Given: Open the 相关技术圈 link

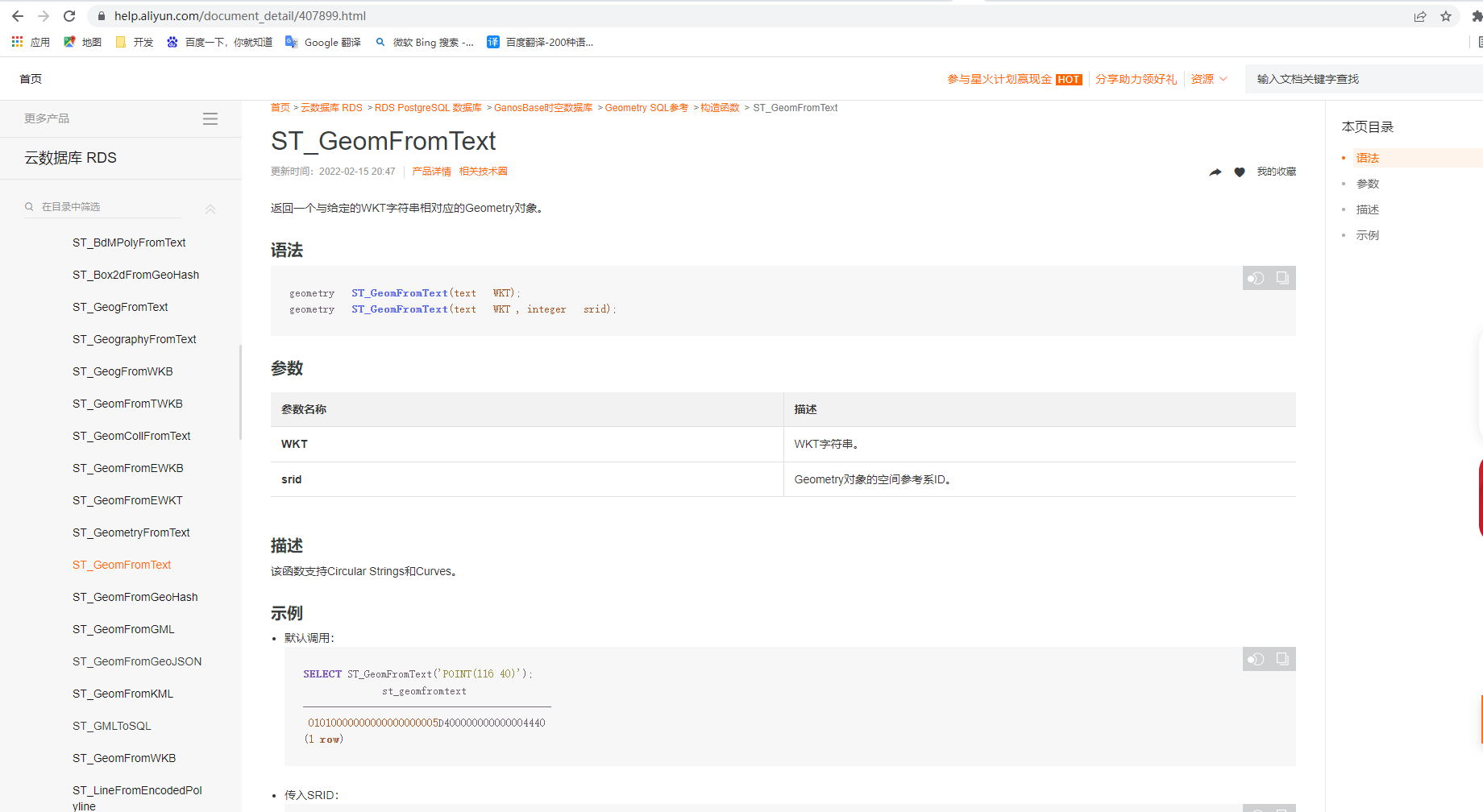Looking at the screenshot, I should 483,172.
